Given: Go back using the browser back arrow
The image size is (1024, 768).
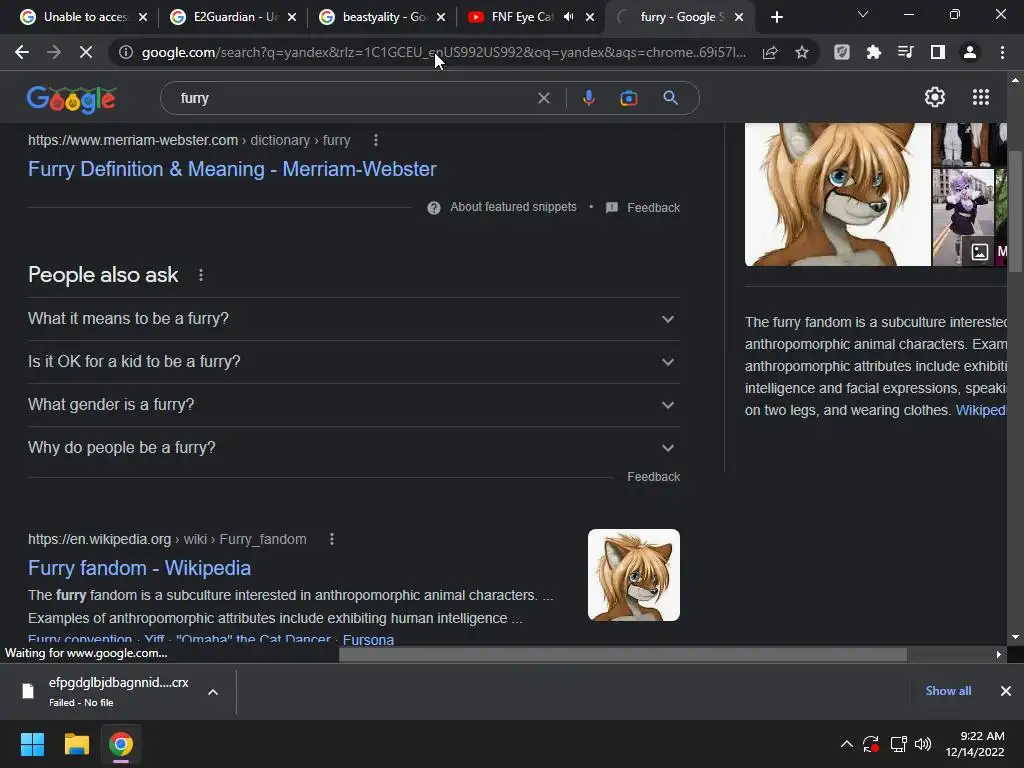Looking at the screenshot, I should [22, 52].
